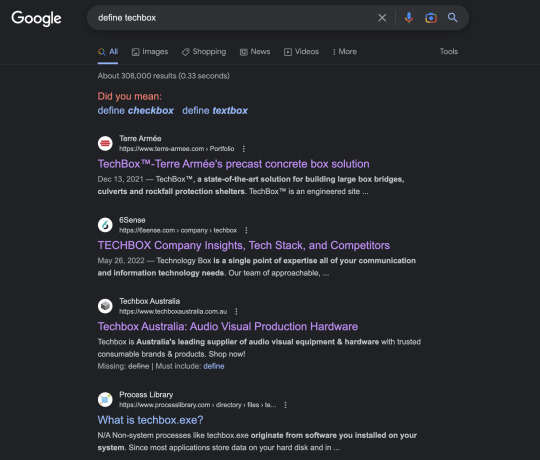Open Google homepage via Google logo
Screen dimensions: 540x460
[36, 18]
